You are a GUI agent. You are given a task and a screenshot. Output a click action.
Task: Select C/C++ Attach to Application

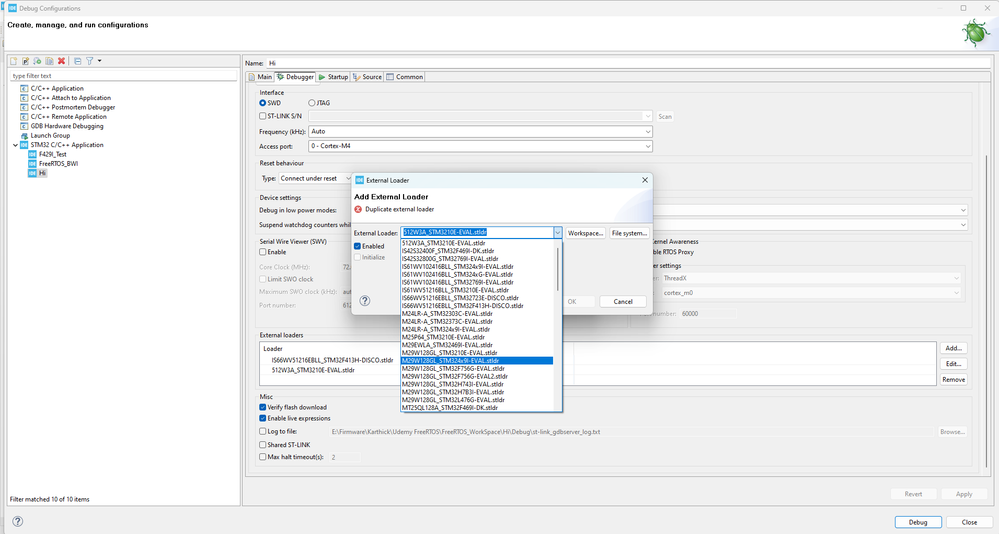[x=70, y=98]
